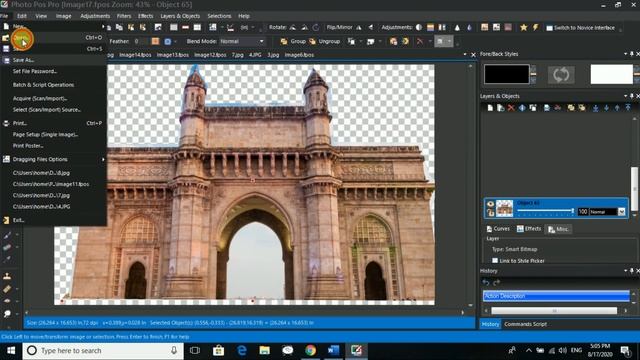Click the color bars adjustment icon
Image resolution: width=640 pixels, height=360 pixels.
tap(430, 27)
